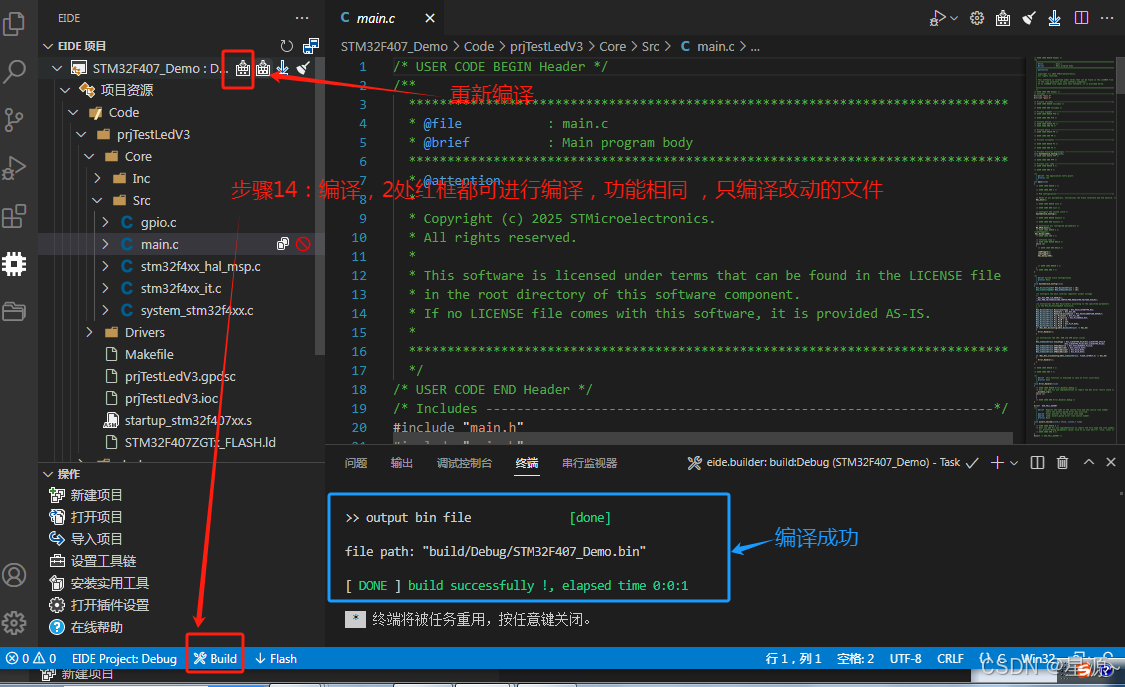This screenshot has height=687, width=1125.
Task: Open the Explorer view in activity bar
Action: (x=14, y=24)
